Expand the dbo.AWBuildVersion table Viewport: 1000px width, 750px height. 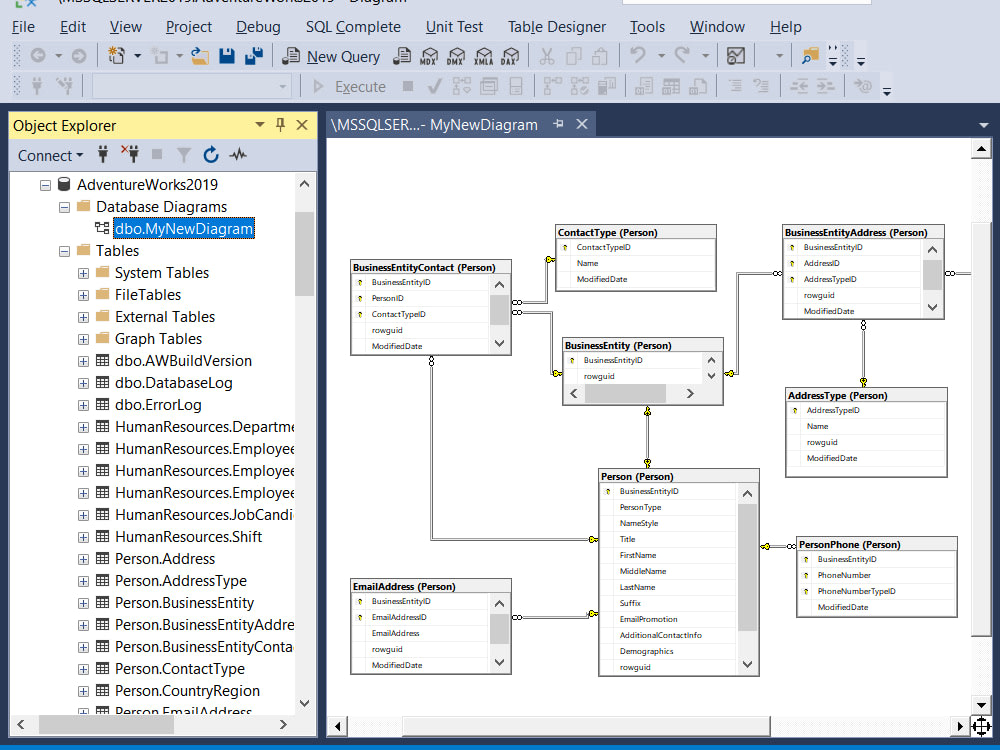pos(83,361)
